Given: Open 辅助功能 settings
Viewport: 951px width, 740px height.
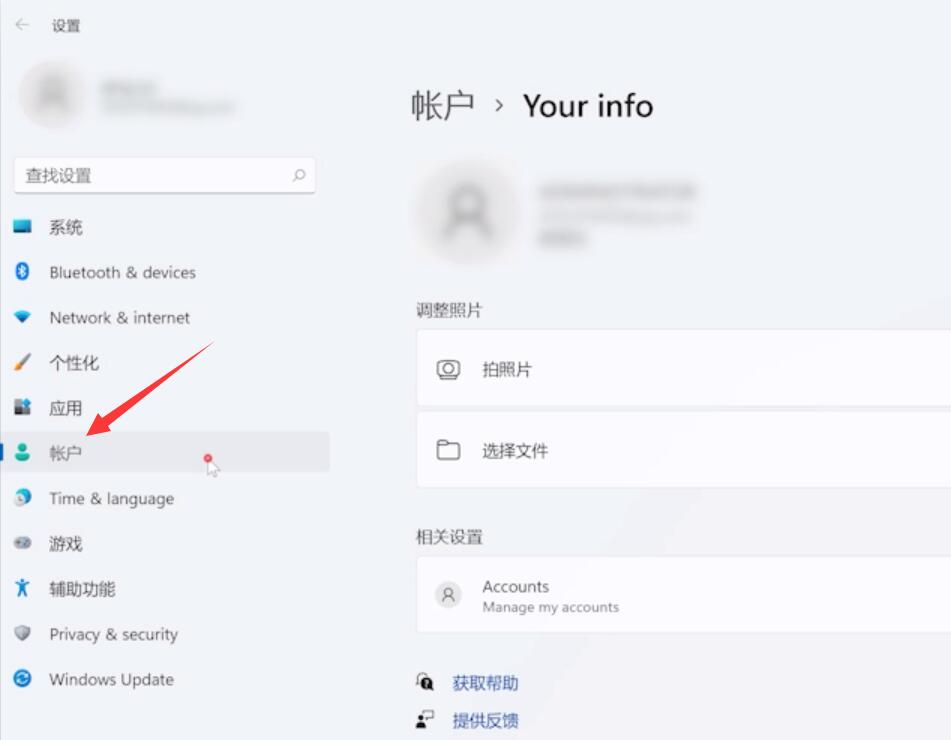Looking at the screenshot, I should 165,588.
